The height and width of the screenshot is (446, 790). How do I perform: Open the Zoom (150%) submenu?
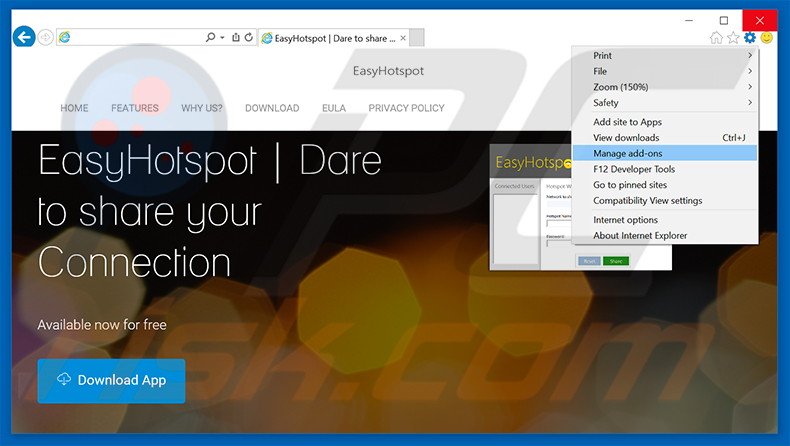click(x=665, y=87)
